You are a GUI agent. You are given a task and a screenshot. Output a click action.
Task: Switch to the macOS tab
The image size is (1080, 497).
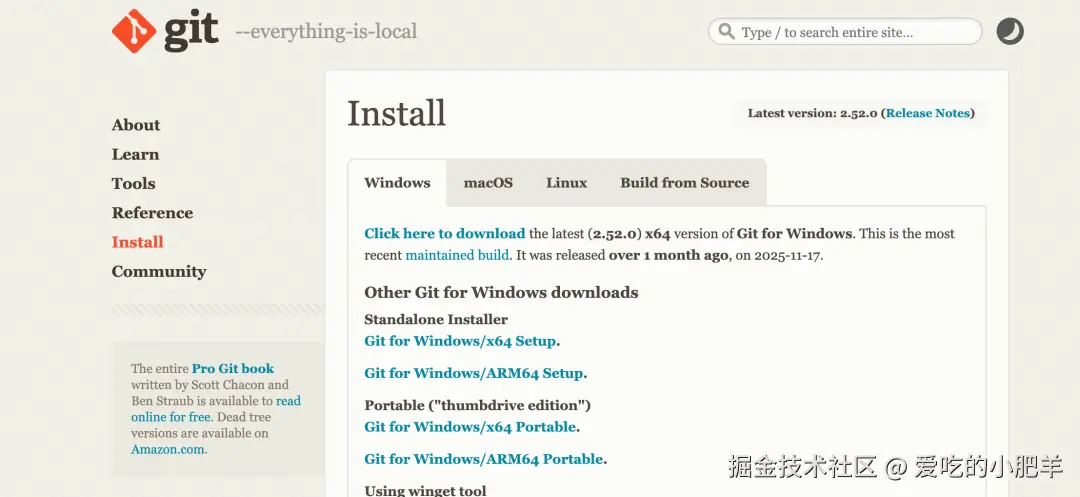point(488,183)
